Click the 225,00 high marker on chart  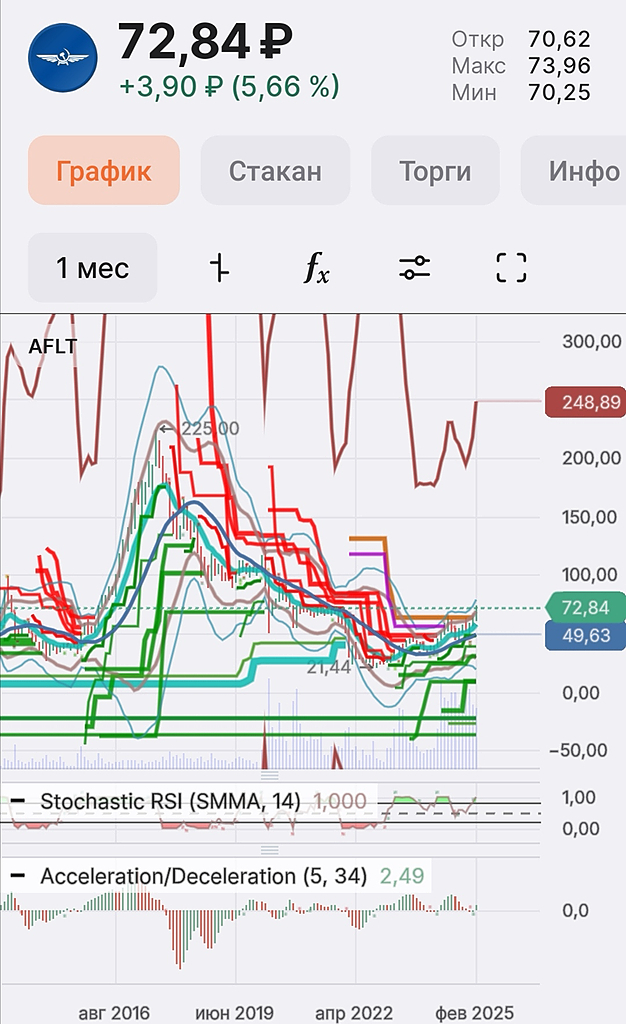200,428
